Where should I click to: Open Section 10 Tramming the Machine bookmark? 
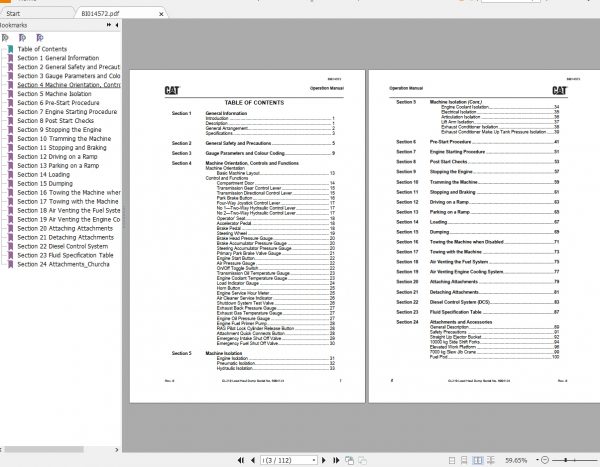(64, 139)
